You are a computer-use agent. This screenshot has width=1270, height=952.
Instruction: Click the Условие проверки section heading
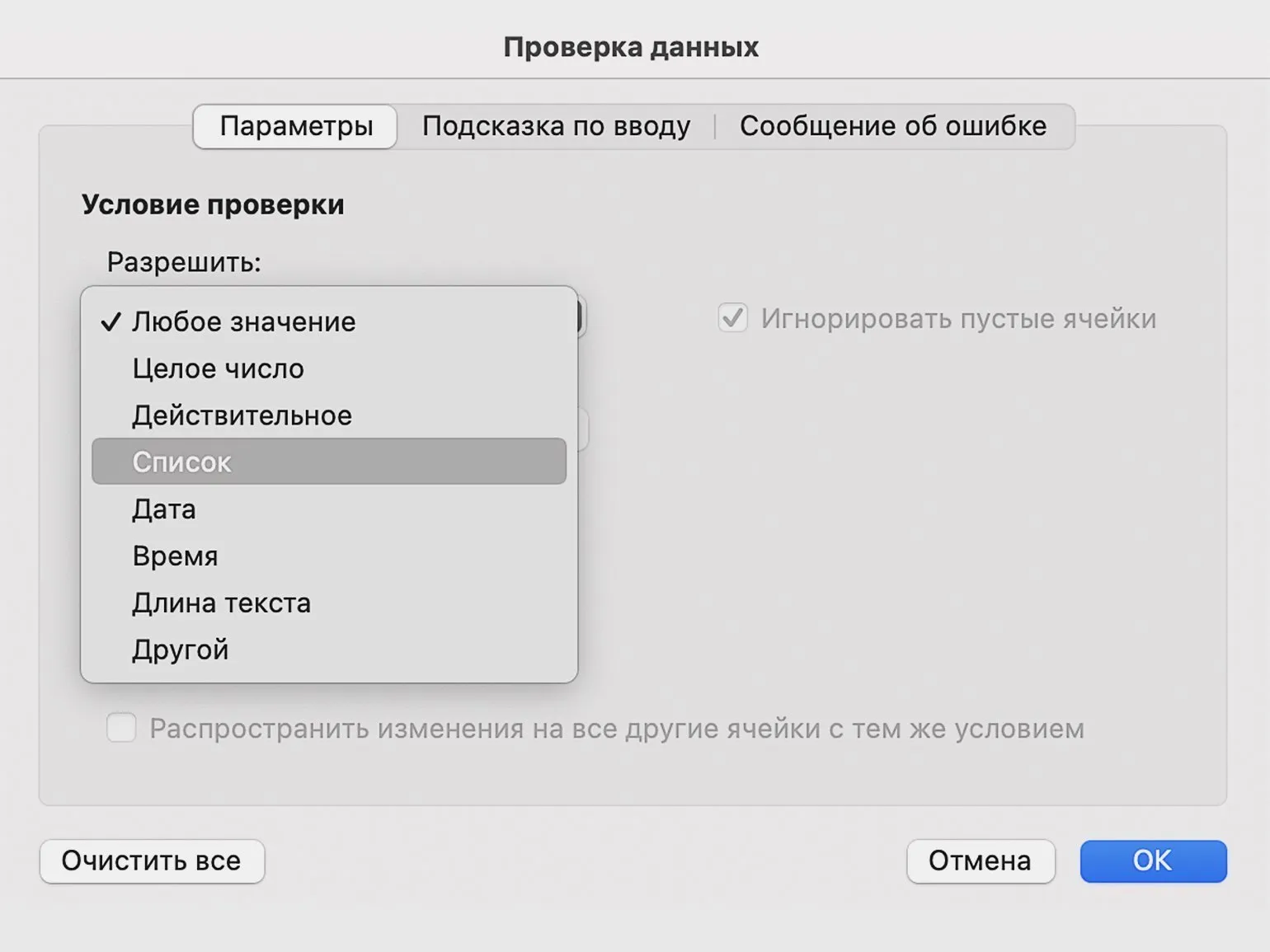[x=213, y=204]
